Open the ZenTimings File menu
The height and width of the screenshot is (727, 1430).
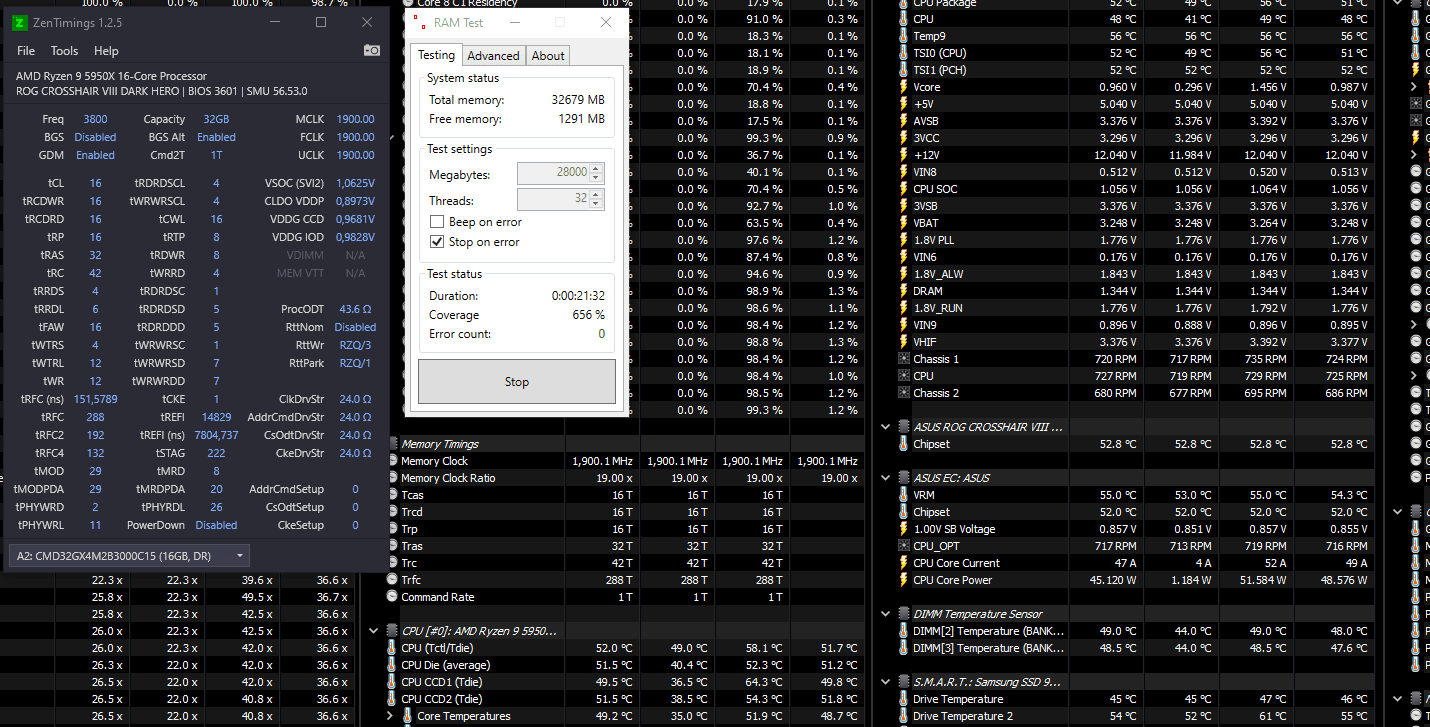pyautogui.click(x=26, y=51)
